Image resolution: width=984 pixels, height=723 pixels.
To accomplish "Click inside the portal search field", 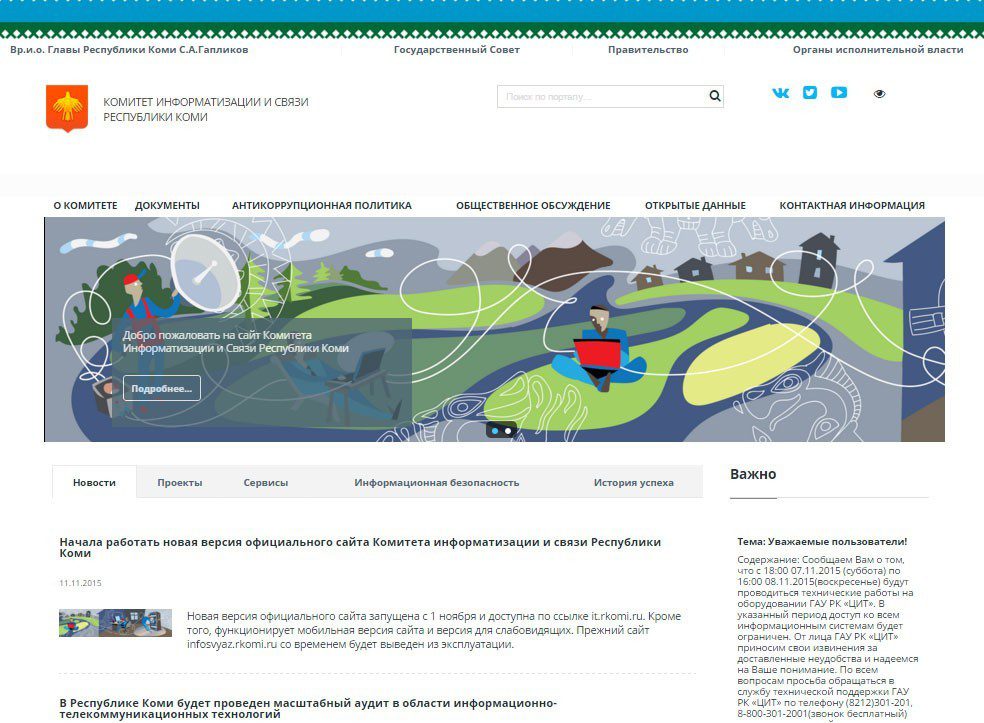I will (600, 97).
